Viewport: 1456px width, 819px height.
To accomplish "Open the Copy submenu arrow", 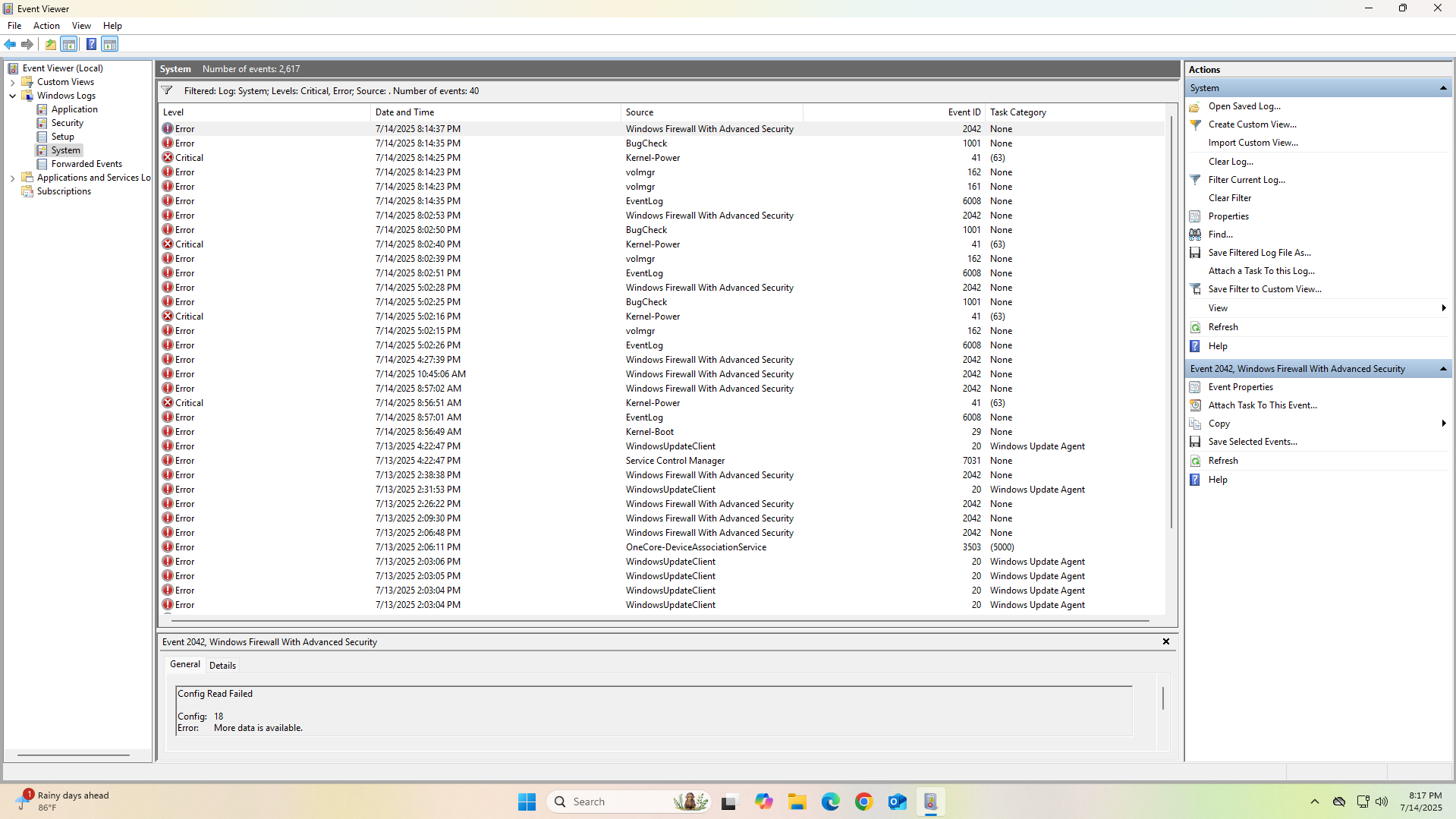I will (1442, 424).
